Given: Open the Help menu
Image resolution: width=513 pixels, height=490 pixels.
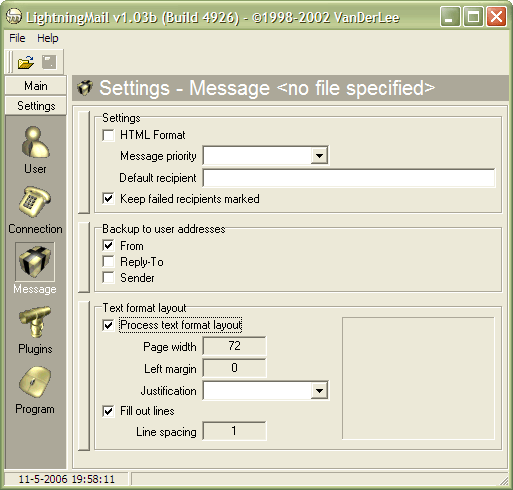Looking at the screenshot, I should pyautogui.click(x=48, y=38).
